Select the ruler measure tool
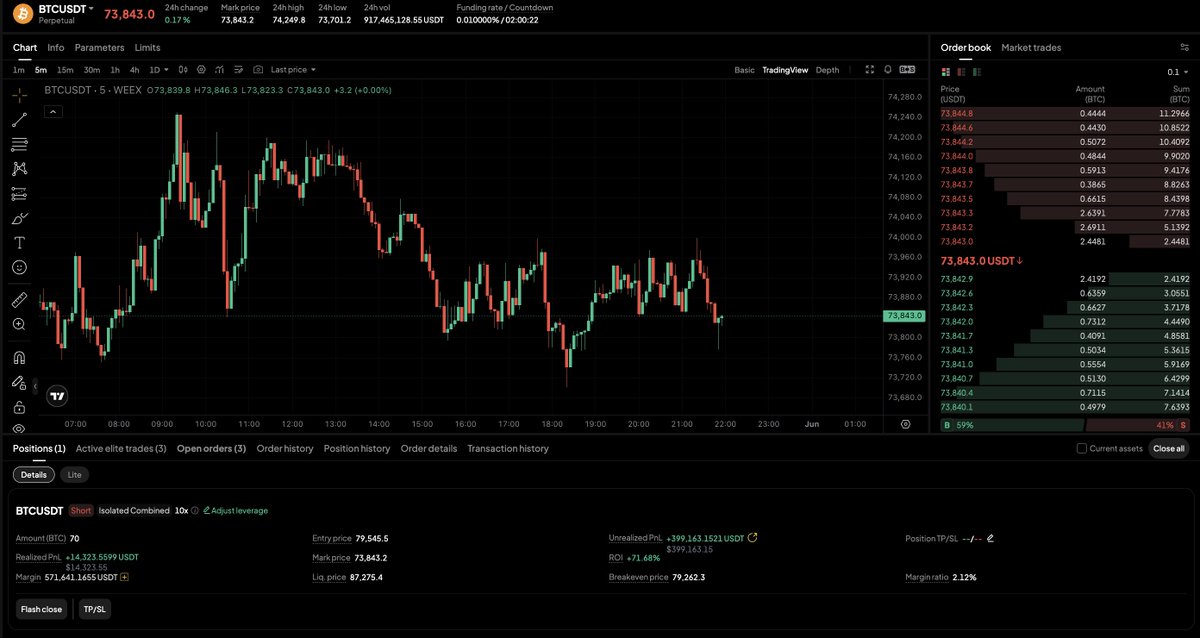The image size is (1200, 638). coord(19,299)
